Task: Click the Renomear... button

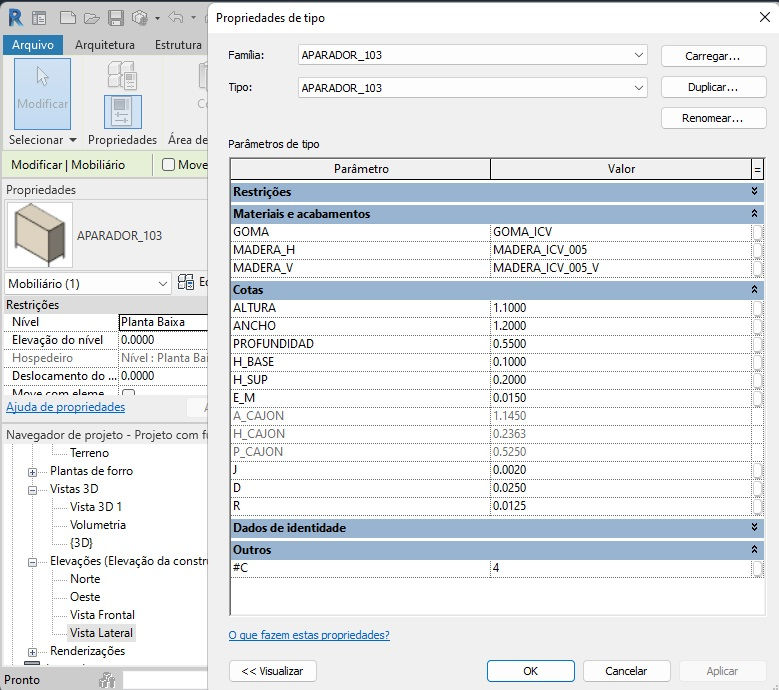Action: coord(713,118)
